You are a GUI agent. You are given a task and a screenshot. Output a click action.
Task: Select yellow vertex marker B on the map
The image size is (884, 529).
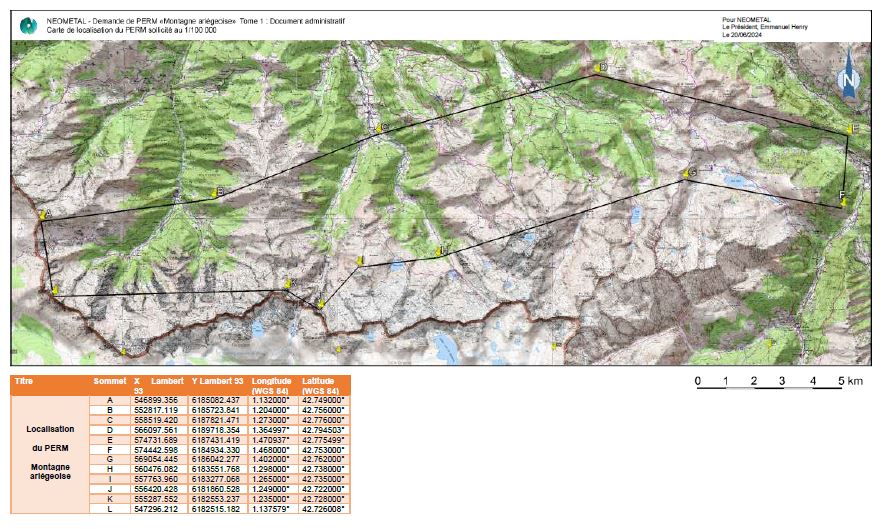pyautogui.click(x=218, y=192)
